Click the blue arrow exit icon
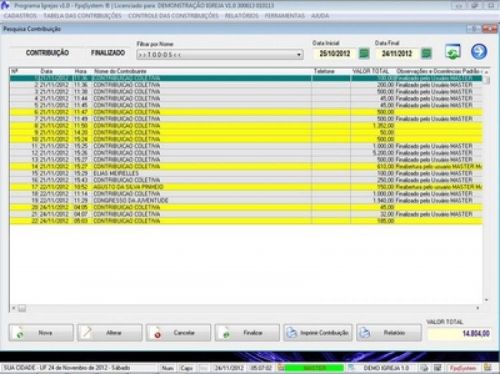 (479, 52)
